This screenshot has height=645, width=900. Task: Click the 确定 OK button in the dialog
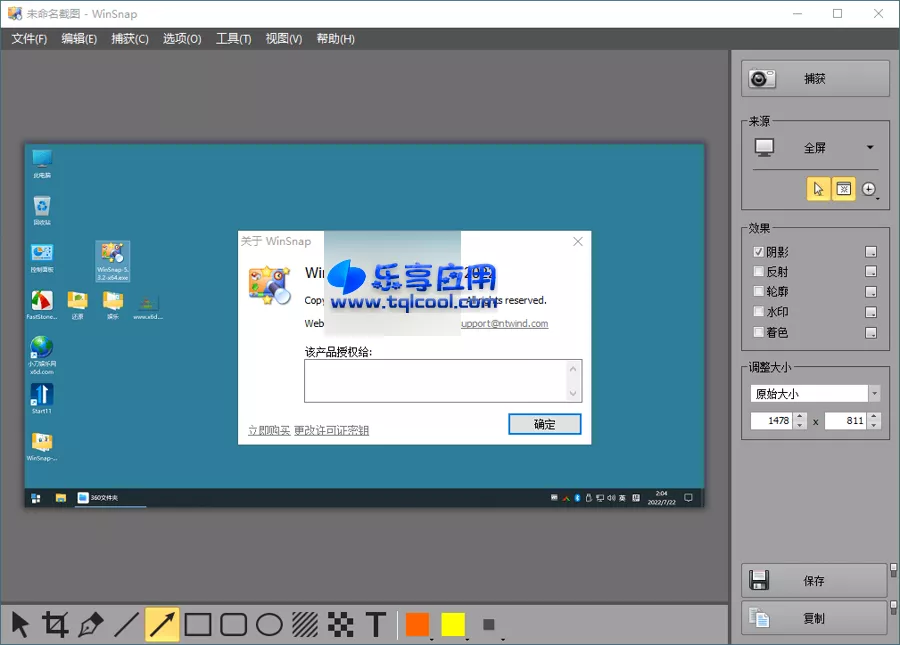coord(545,424)
